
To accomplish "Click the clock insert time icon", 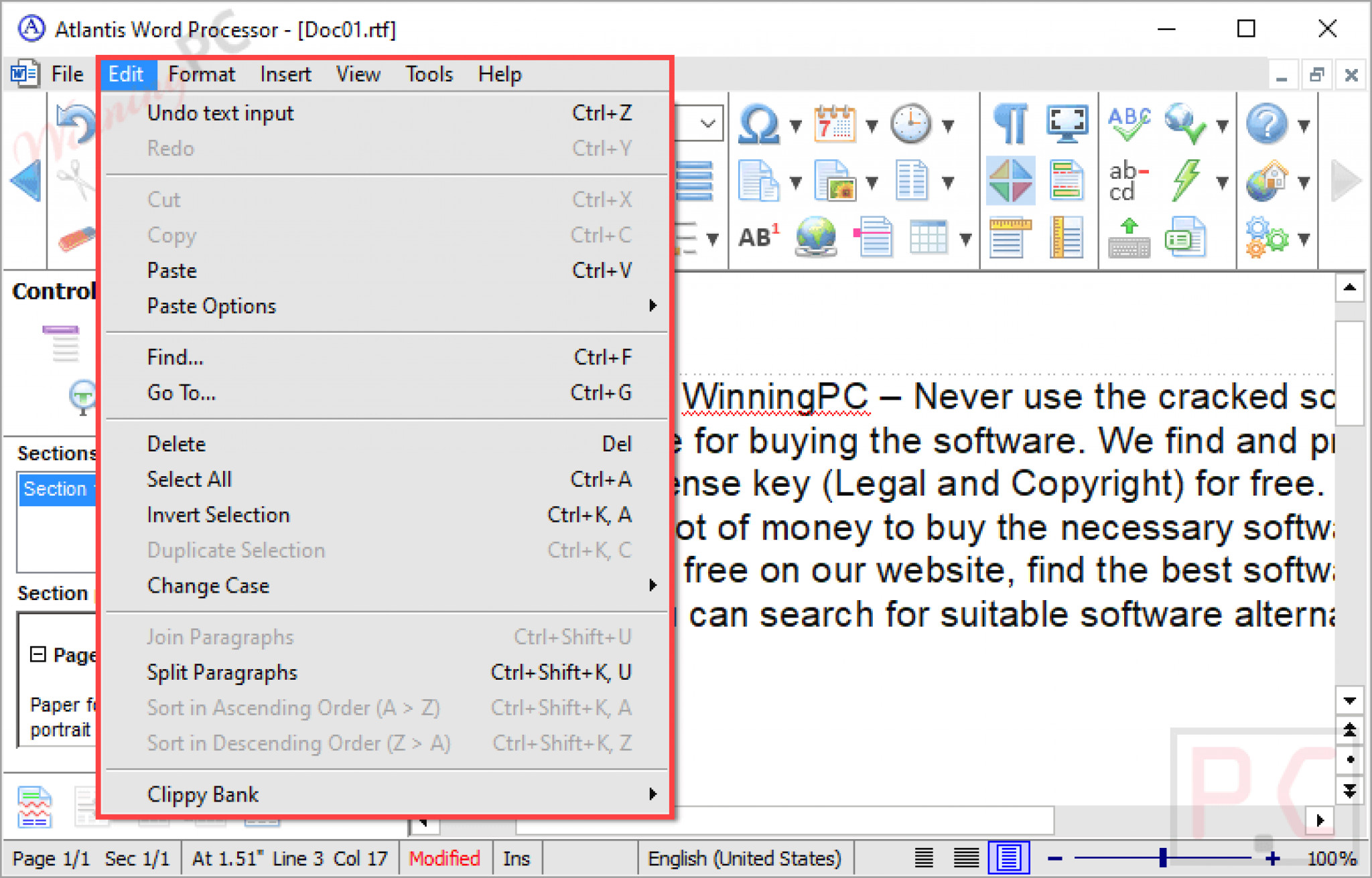I will pos(910,125).
